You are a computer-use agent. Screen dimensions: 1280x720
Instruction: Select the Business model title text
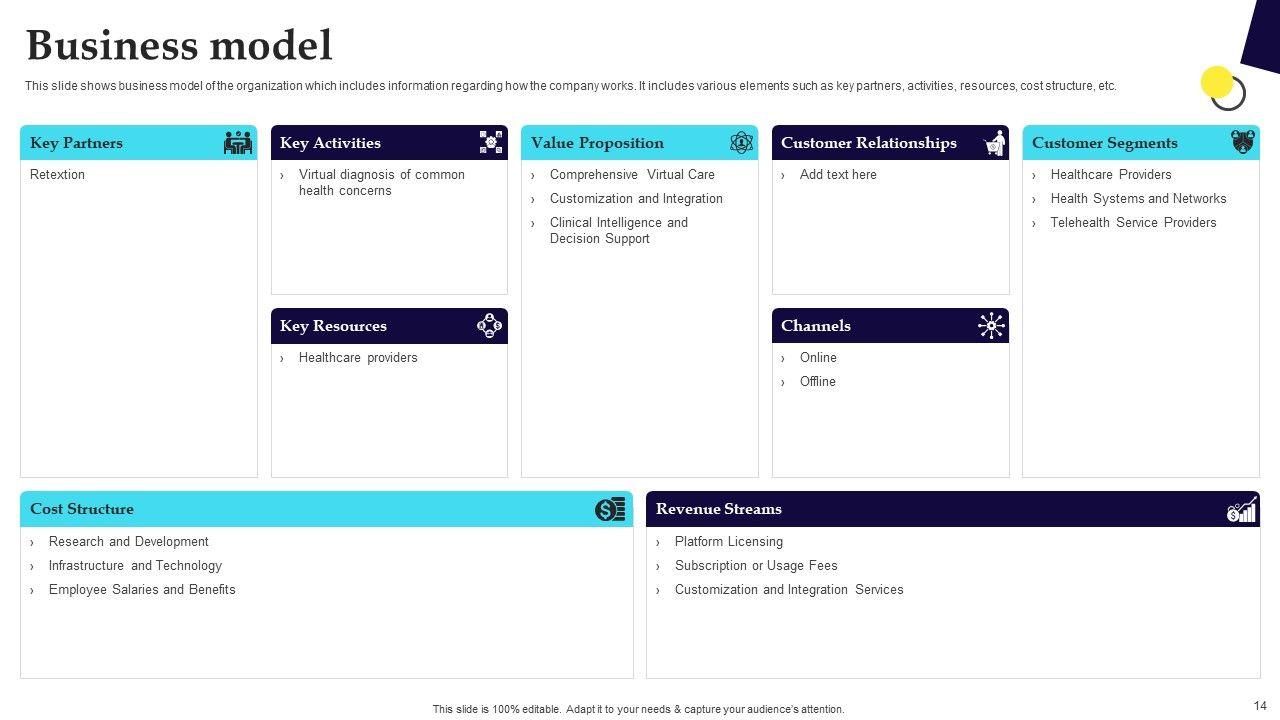click(179, 46)
